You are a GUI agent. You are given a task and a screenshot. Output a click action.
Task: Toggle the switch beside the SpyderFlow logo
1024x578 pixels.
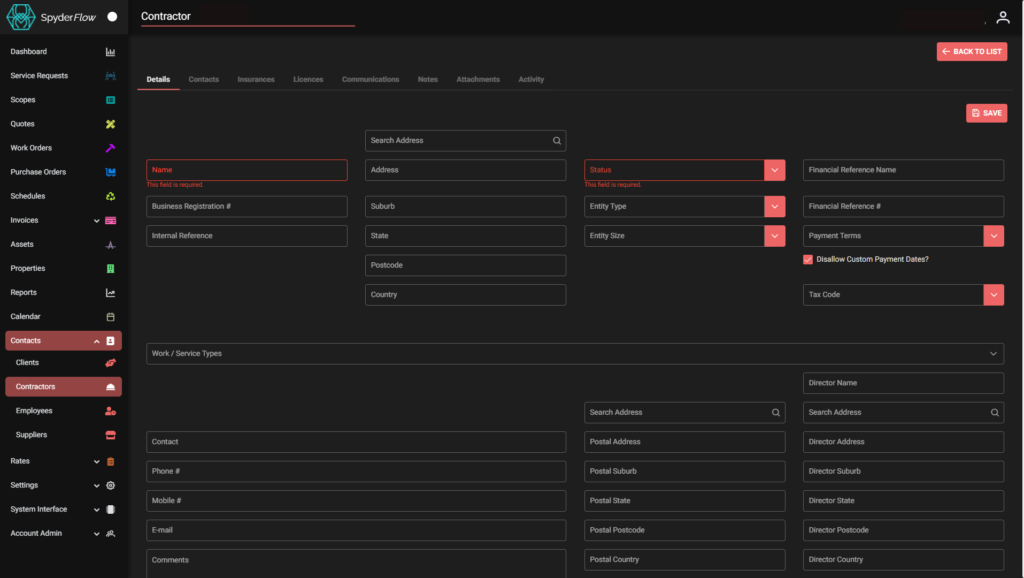point(112,17)
